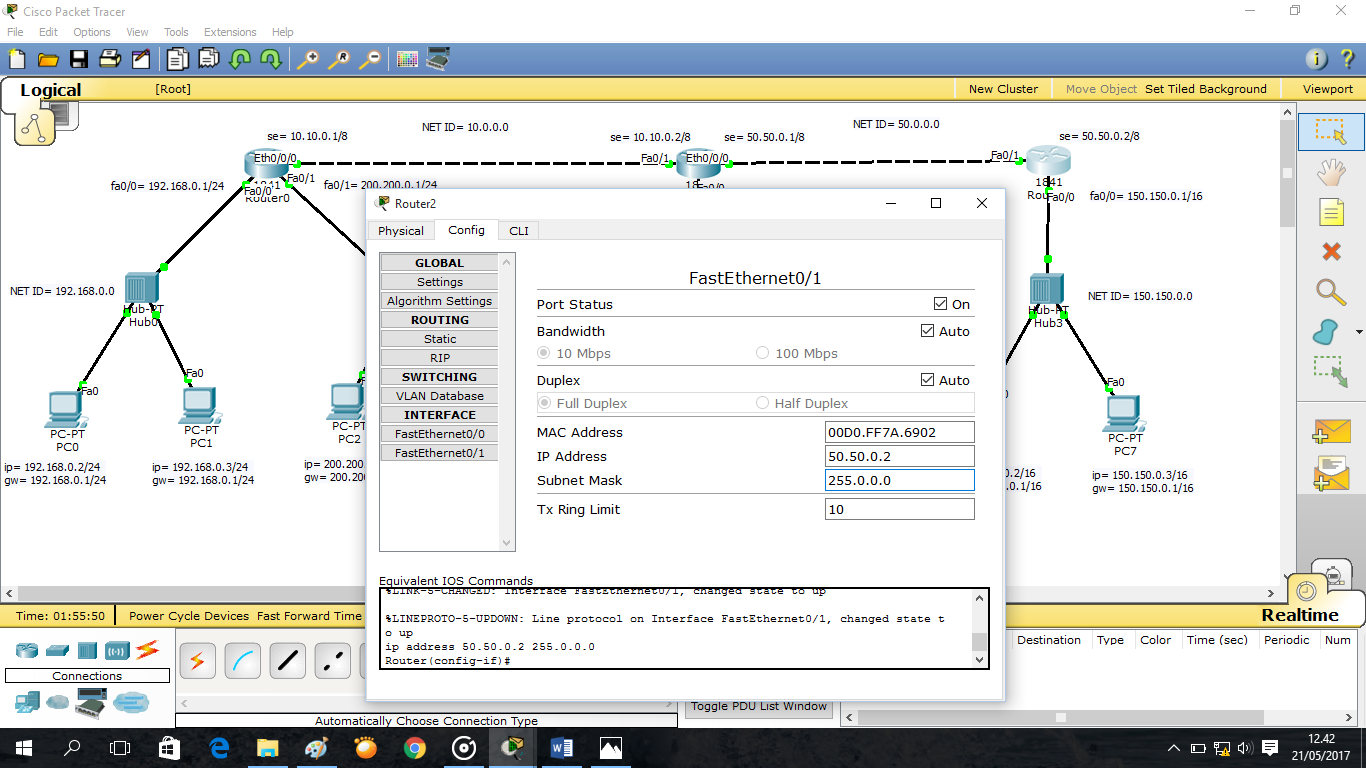The height and width of the screenshot is (768, 1366).
Task: Pick the red X Delete tool
Action: tap(1330, 252)
